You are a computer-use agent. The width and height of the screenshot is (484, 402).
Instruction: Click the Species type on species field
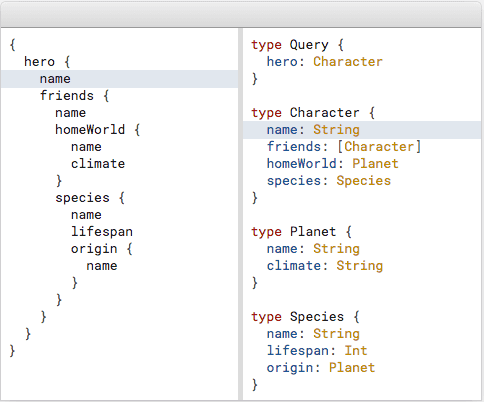pos(363,181)
